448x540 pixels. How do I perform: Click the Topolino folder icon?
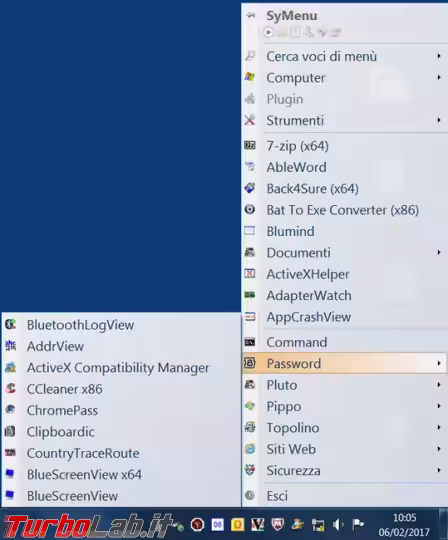250,427
